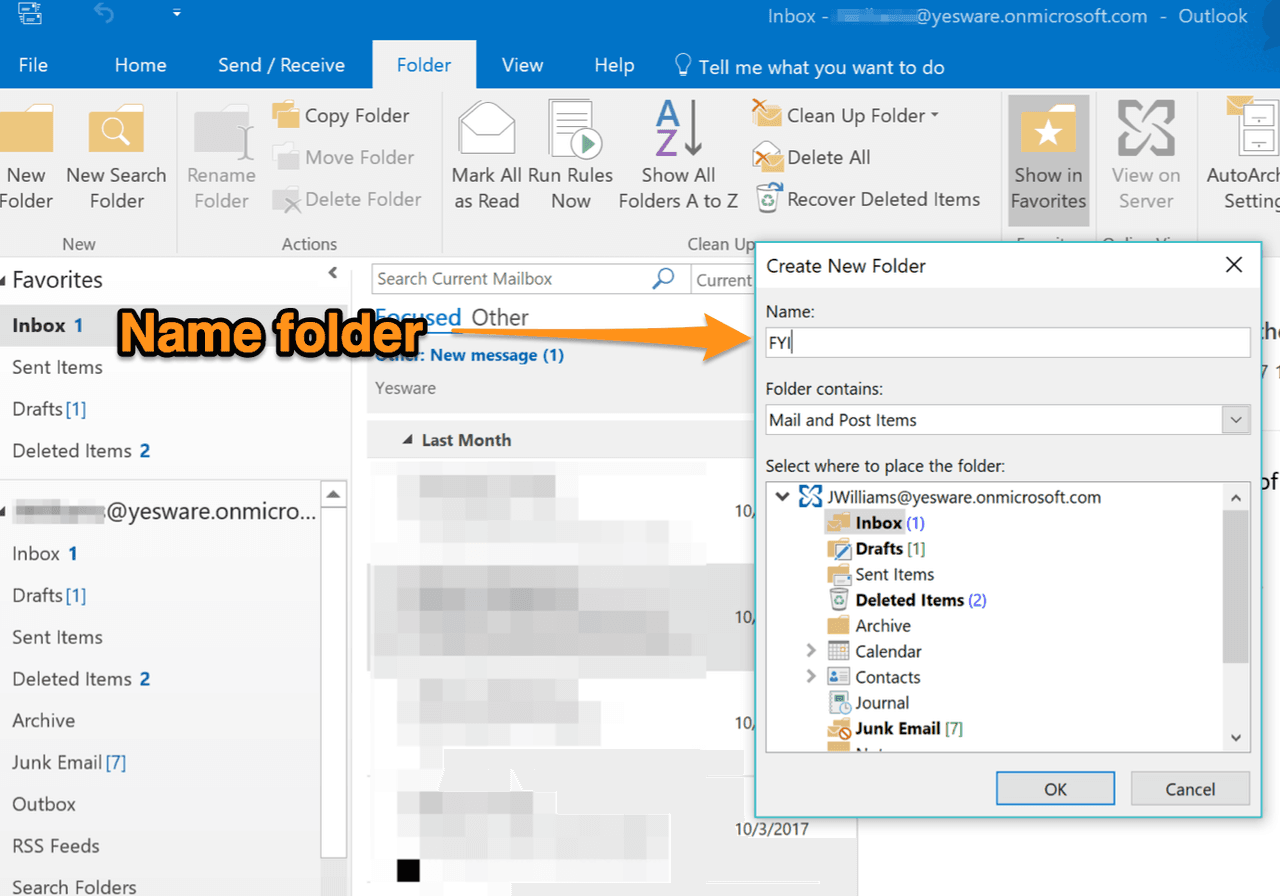Viewport: 1280px width, 896px height.
Task: Click the Send/Receive quick access icon
Action: (29, 14)
